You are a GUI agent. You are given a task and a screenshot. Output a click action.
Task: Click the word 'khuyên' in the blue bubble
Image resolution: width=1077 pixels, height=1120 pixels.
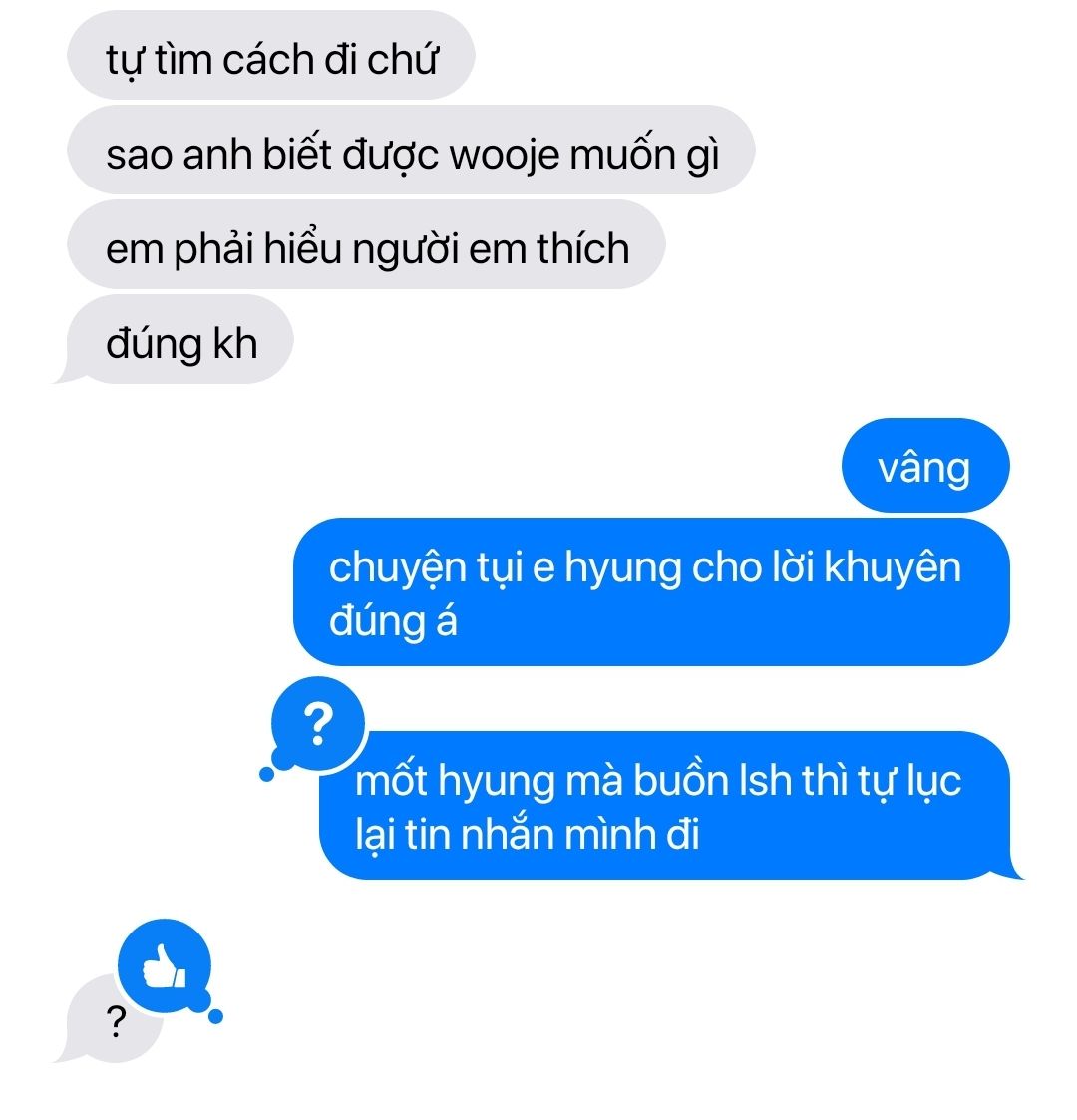coord(893,567)
